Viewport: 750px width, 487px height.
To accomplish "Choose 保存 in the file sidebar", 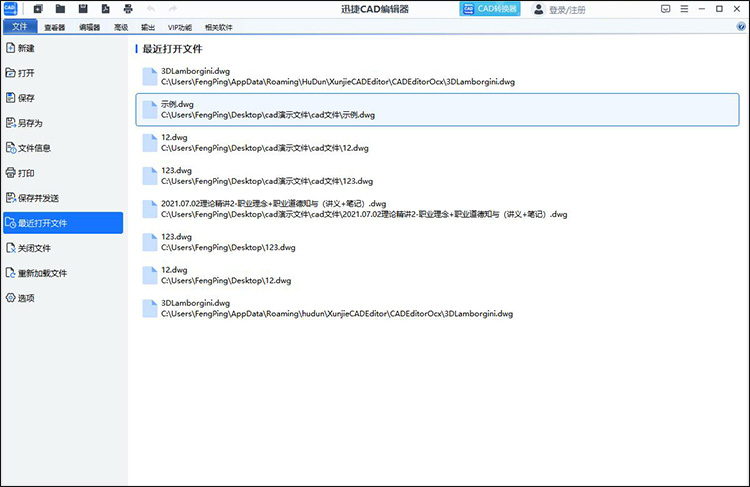I will pos(63,98).
